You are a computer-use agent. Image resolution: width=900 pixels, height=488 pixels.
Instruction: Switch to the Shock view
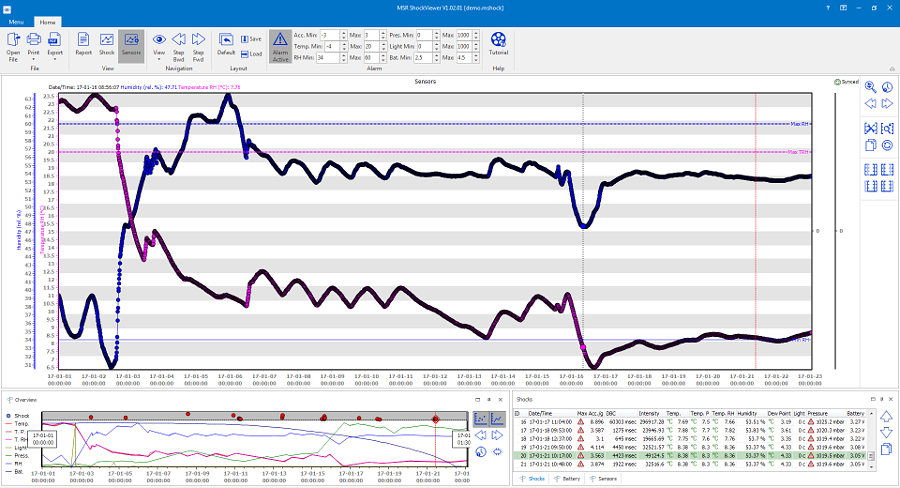coord(107,45)
